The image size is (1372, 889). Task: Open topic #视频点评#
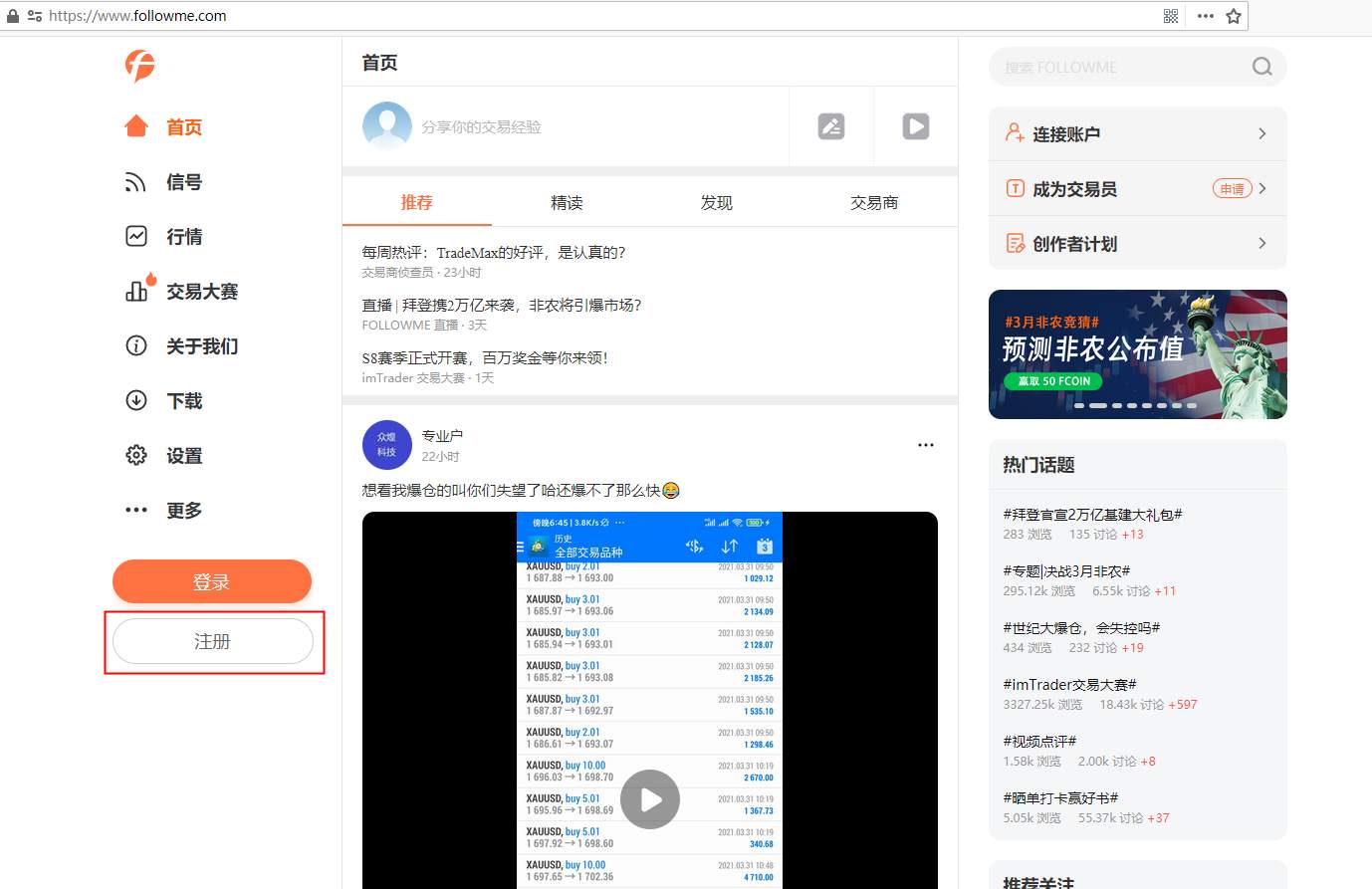[1039, 742]
